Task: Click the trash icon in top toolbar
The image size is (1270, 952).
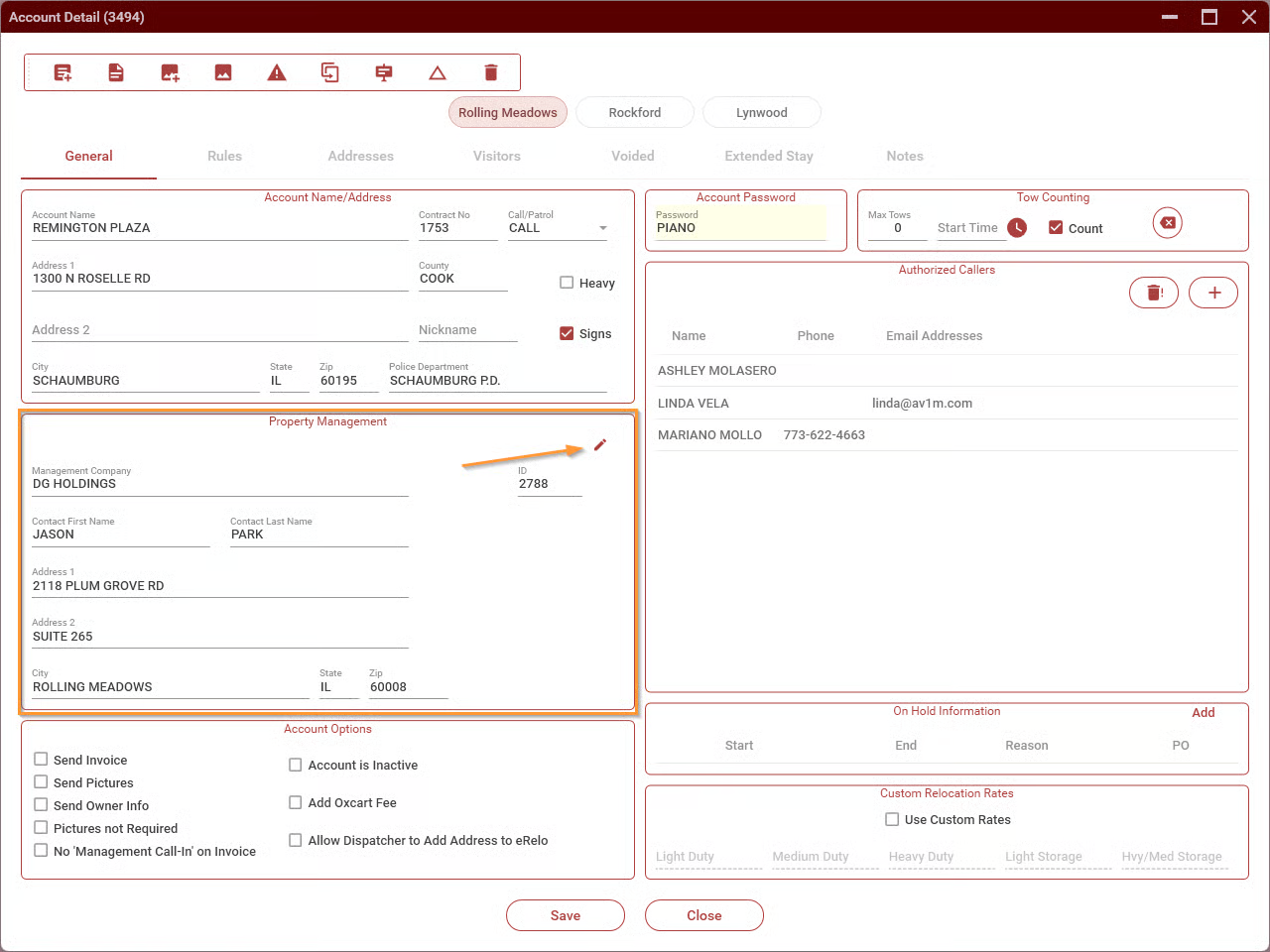Action: coord(491,72)
